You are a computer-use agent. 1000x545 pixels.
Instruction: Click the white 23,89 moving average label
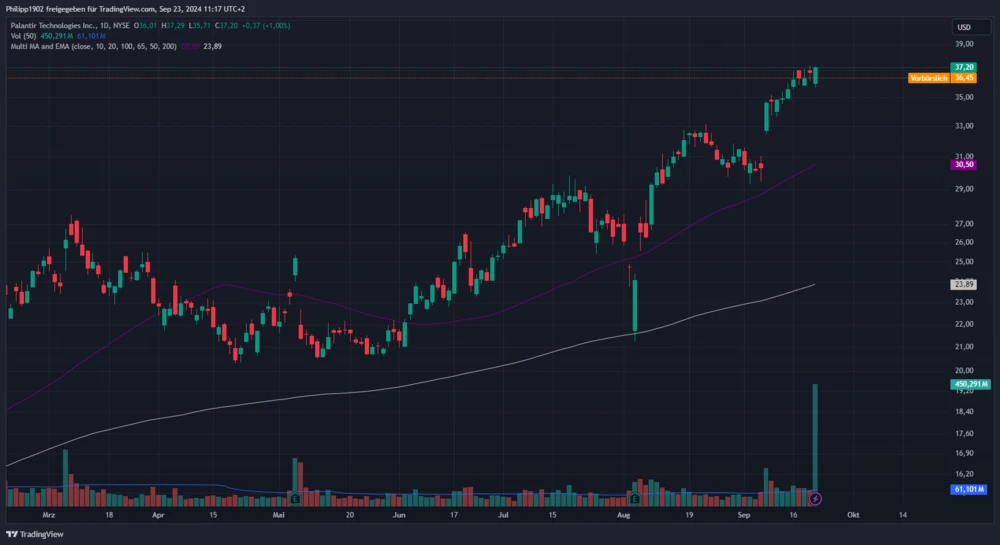[964, 284]
